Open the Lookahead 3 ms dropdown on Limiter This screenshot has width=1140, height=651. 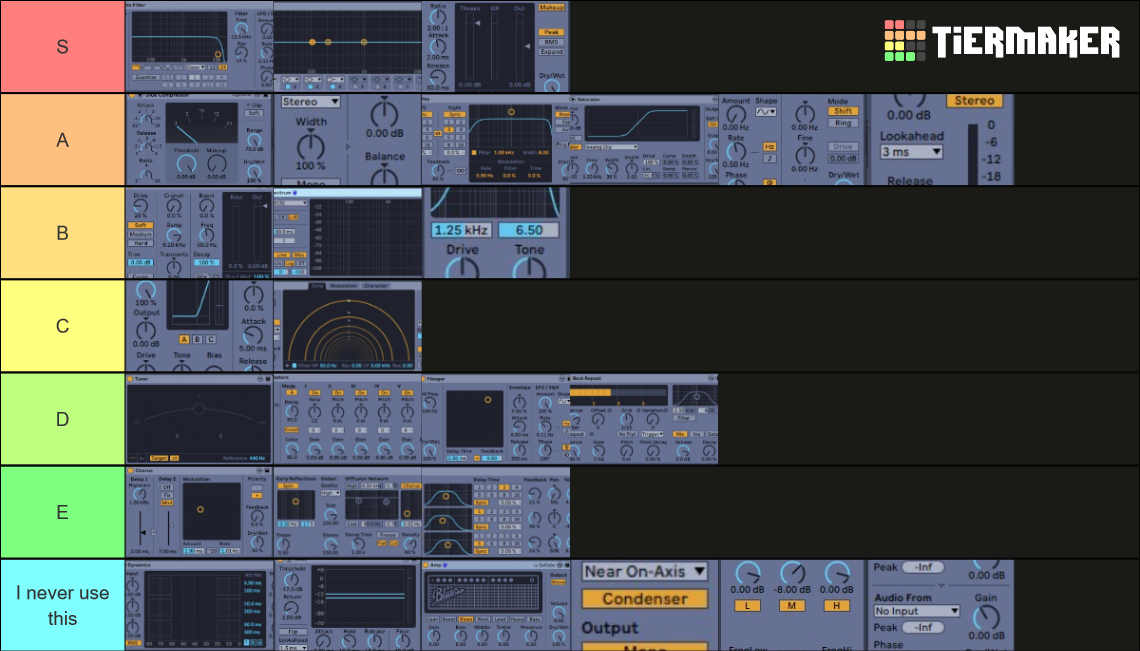click(x=911, y=153)
